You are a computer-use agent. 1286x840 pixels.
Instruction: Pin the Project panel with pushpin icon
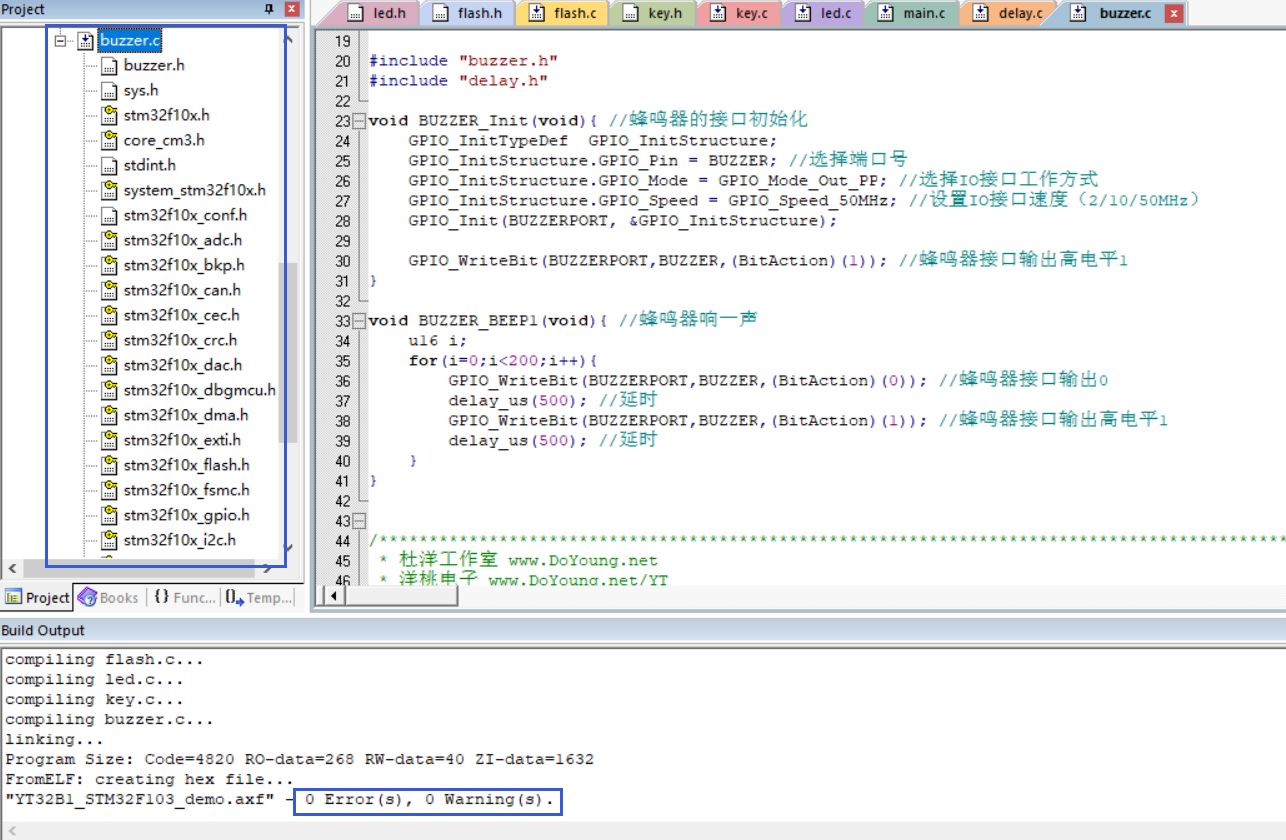(x=269, y=8)
